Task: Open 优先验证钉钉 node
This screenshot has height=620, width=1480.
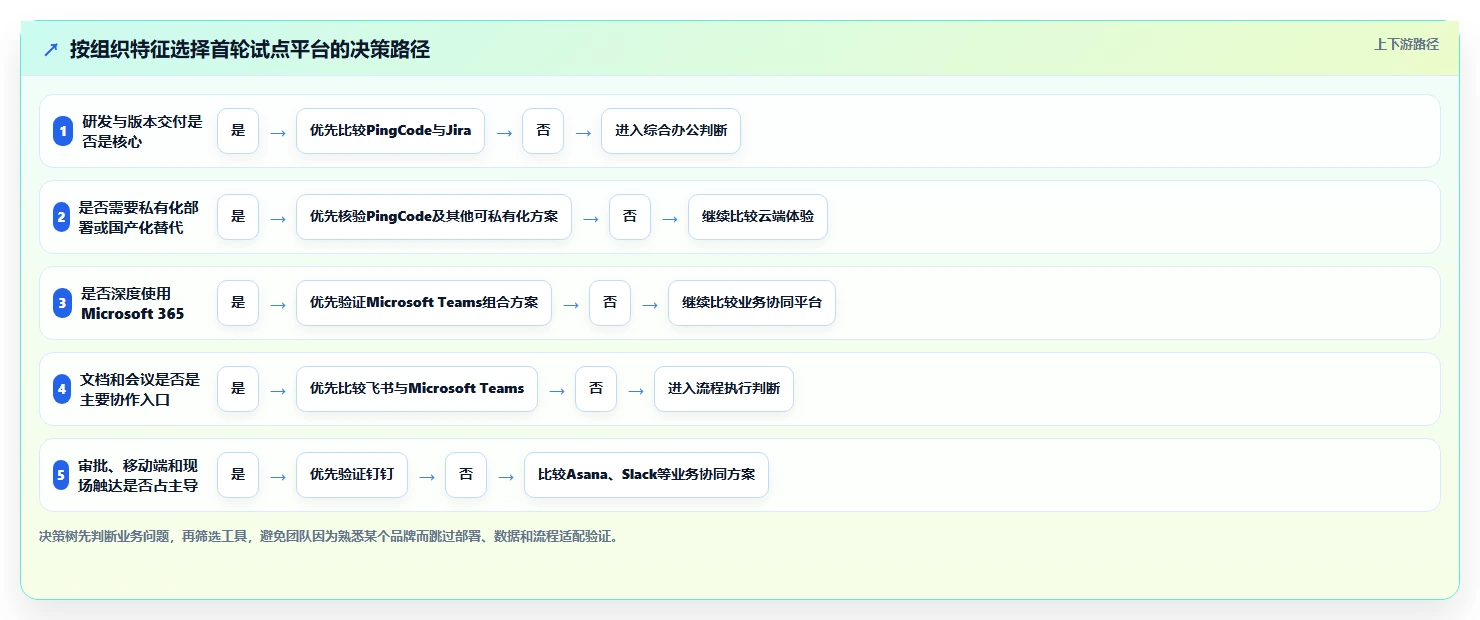Action: tap(352, 475)
